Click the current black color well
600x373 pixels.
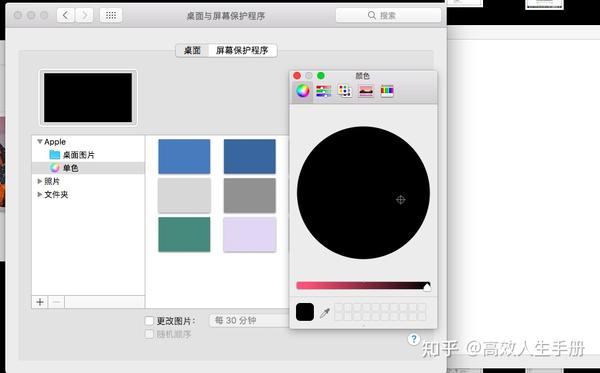click(x=305, y=312)
